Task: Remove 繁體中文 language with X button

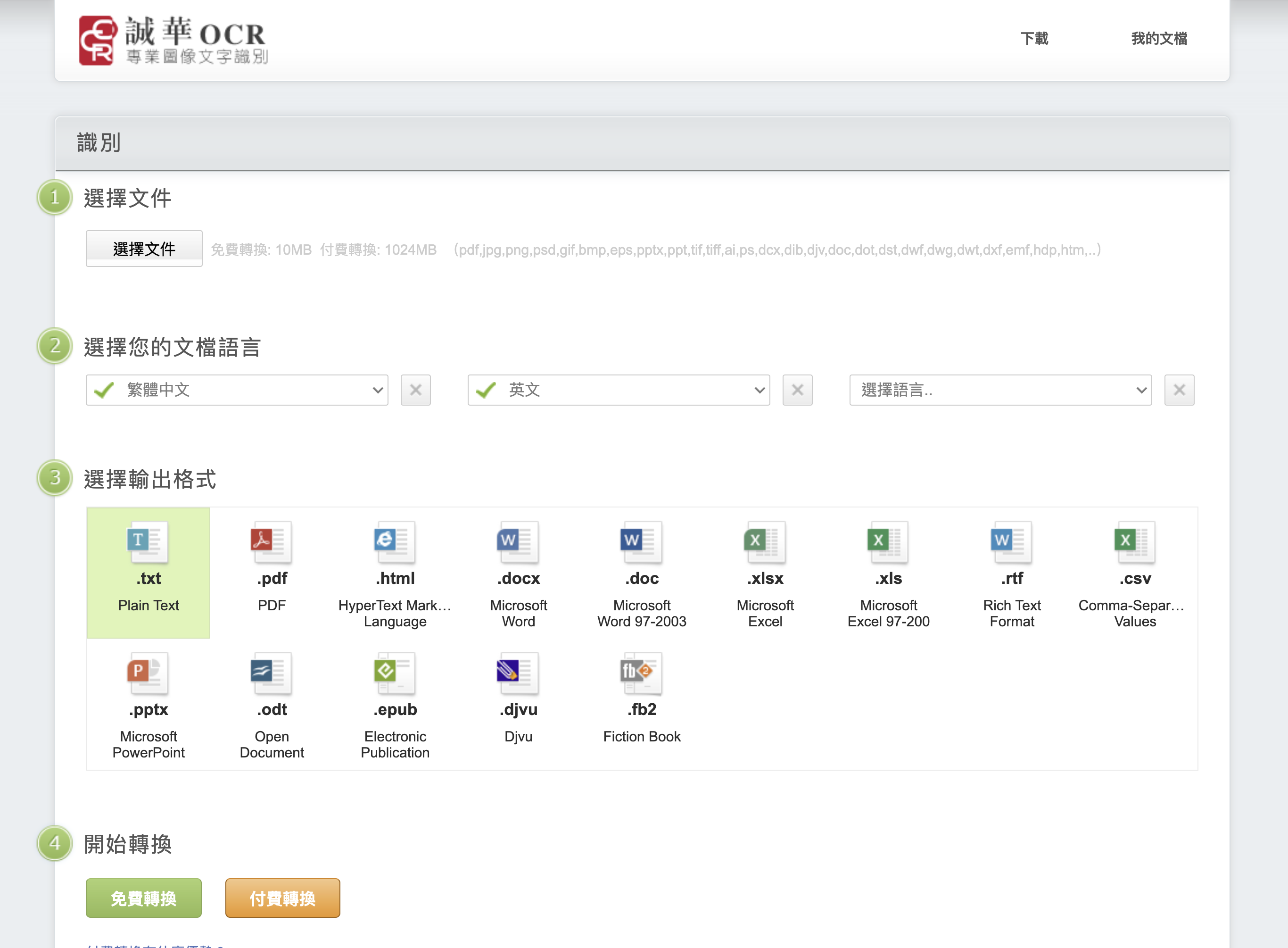Action: pos(415,390)
